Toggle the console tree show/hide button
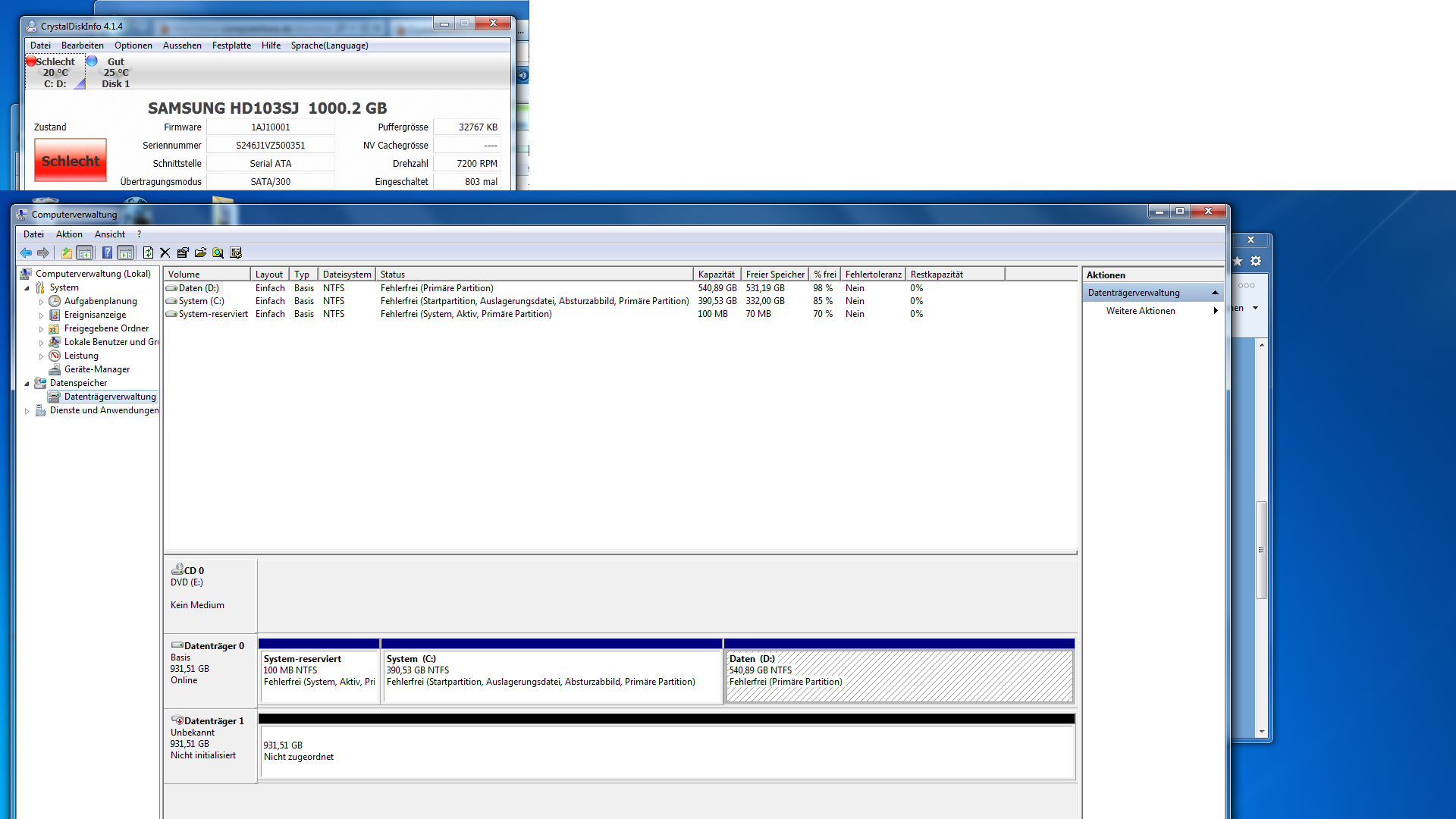Screen dimensions: 1456x819 coord(85,253)
